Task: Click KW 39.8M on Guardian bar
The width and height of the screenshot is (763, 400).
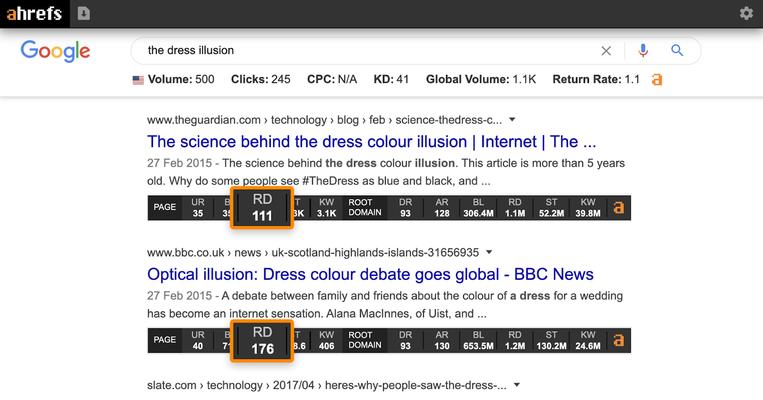Action: 588,208
